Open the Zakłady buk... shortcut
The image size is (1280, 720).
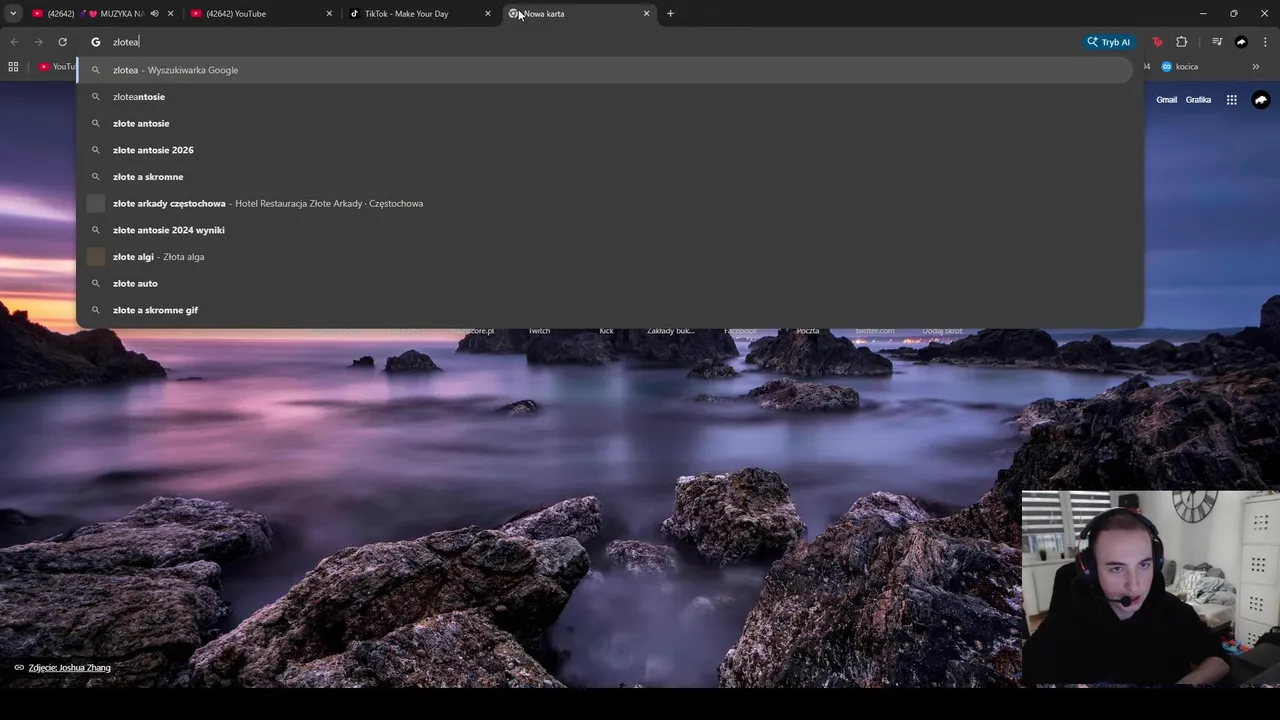(x=671, y=331)
